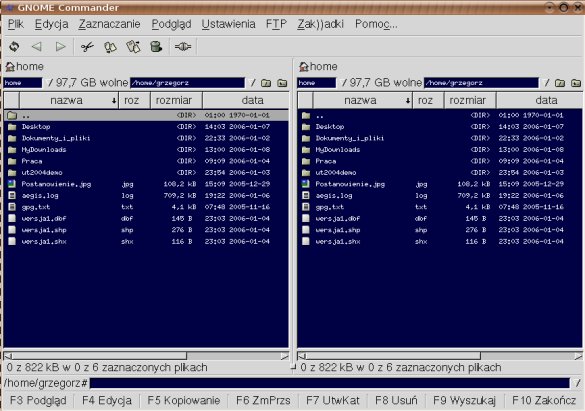Viewport: 585px width, 411px height.
Task: Select wersja1.dbf in left pane
Action: (146, 219)
